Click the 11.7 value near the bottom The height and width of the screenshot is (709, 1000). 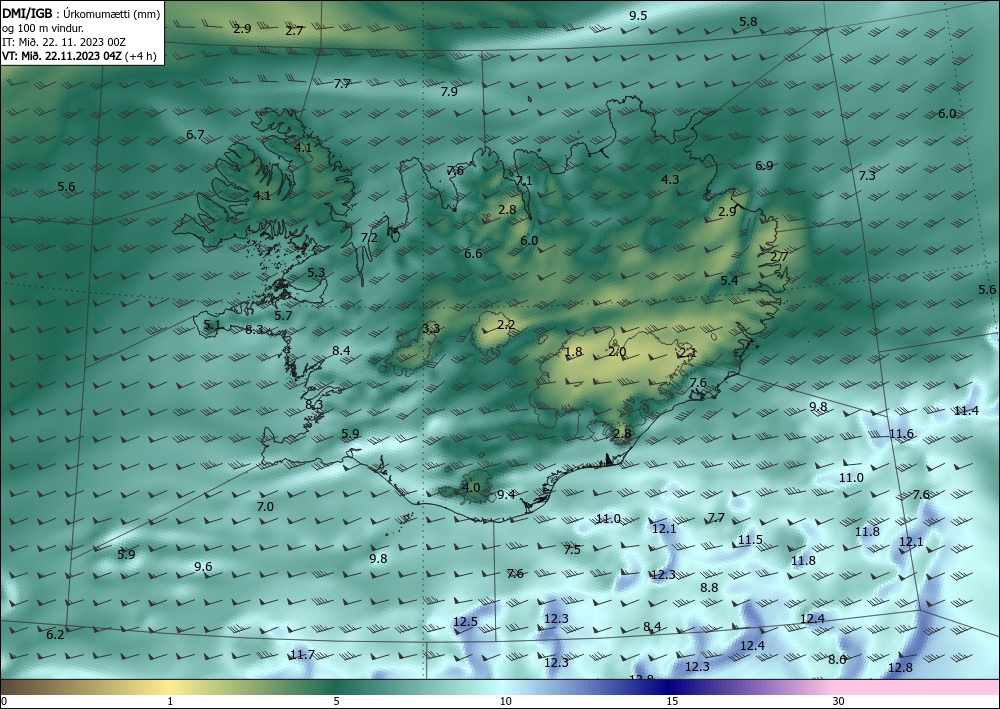click(x=302, y=655)
